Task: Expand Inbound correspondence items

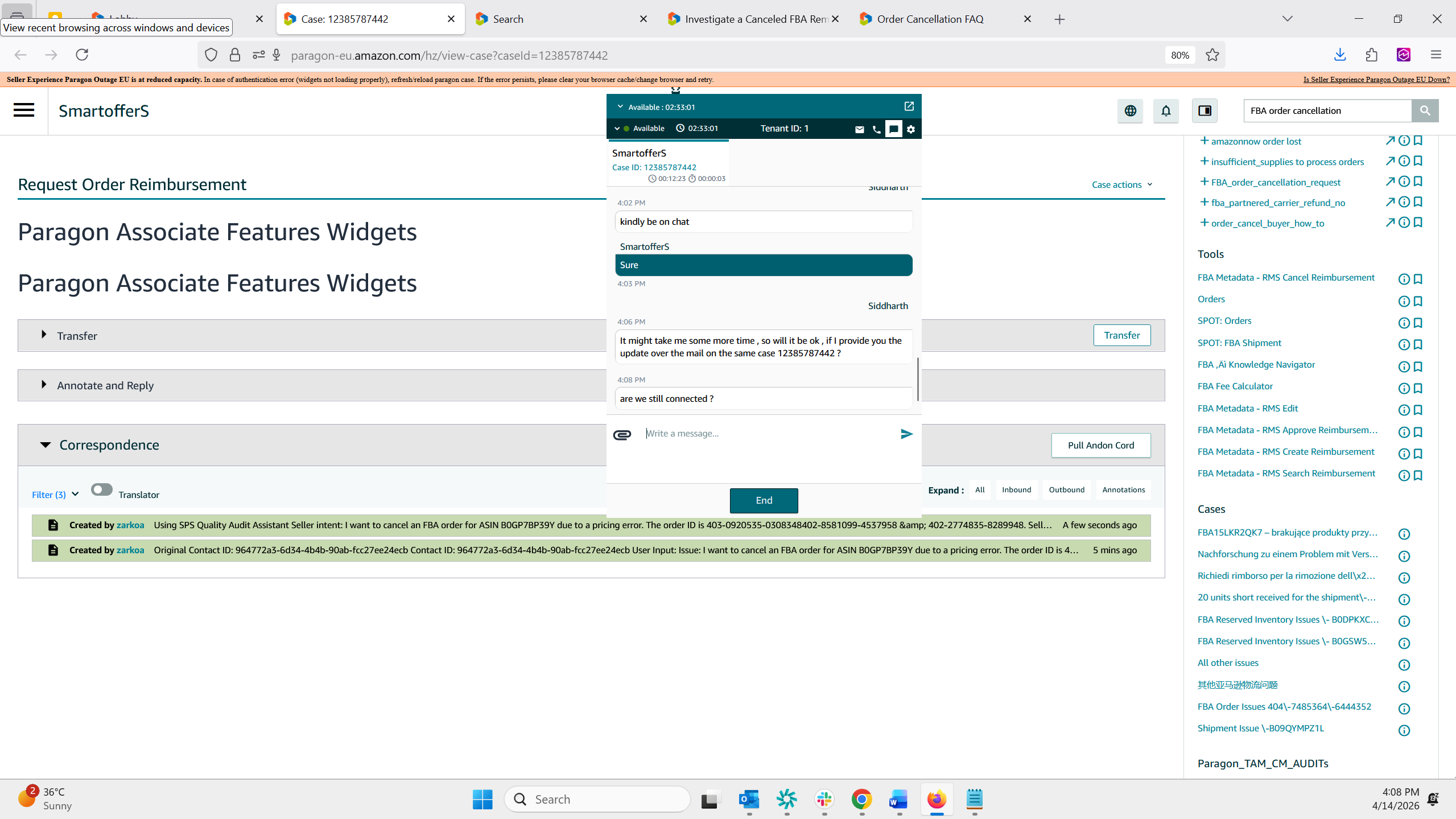Action: (1016, 489)
